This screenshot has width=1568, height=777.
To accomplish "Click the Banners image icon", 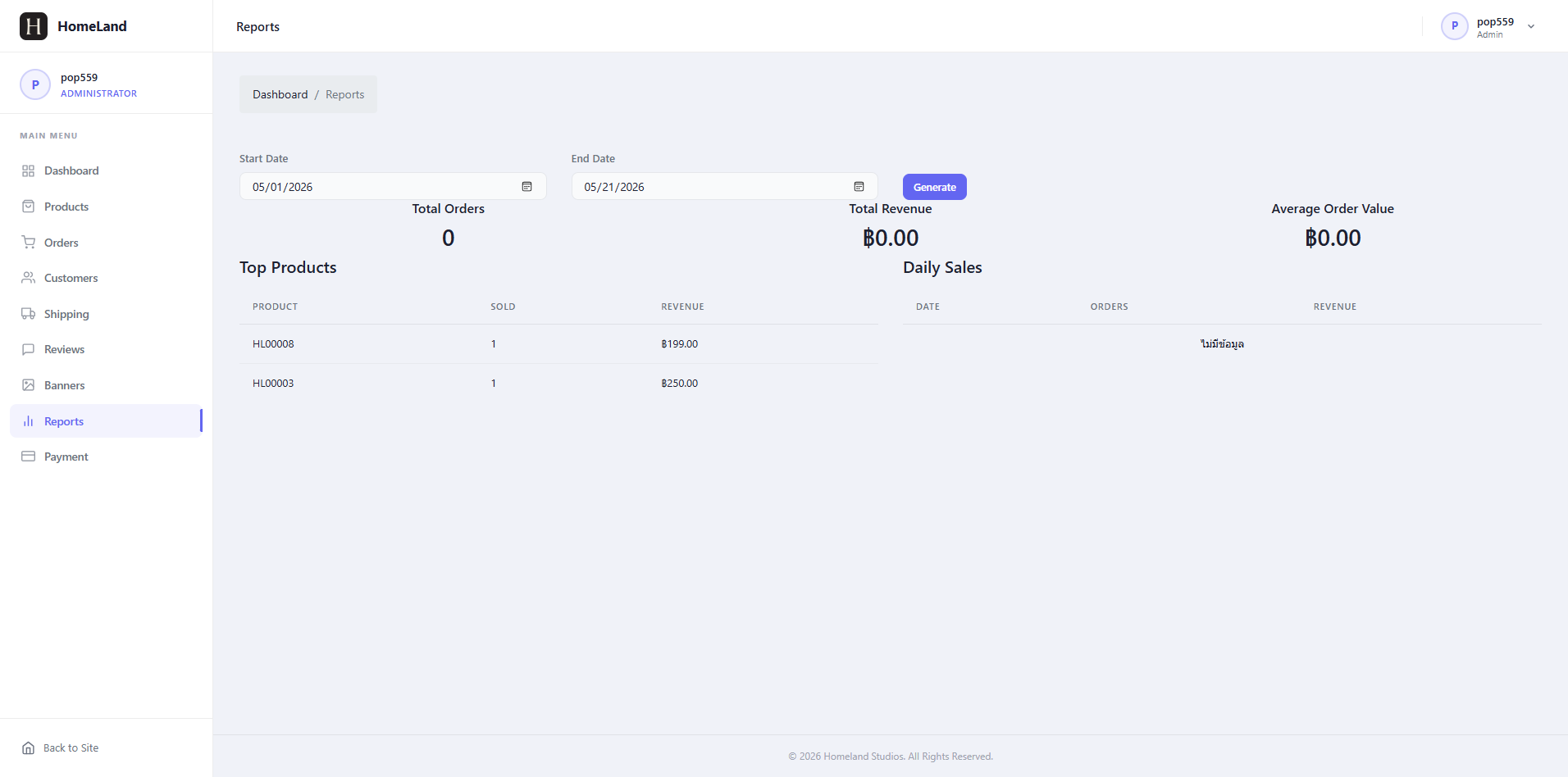I will click(29, 385).
